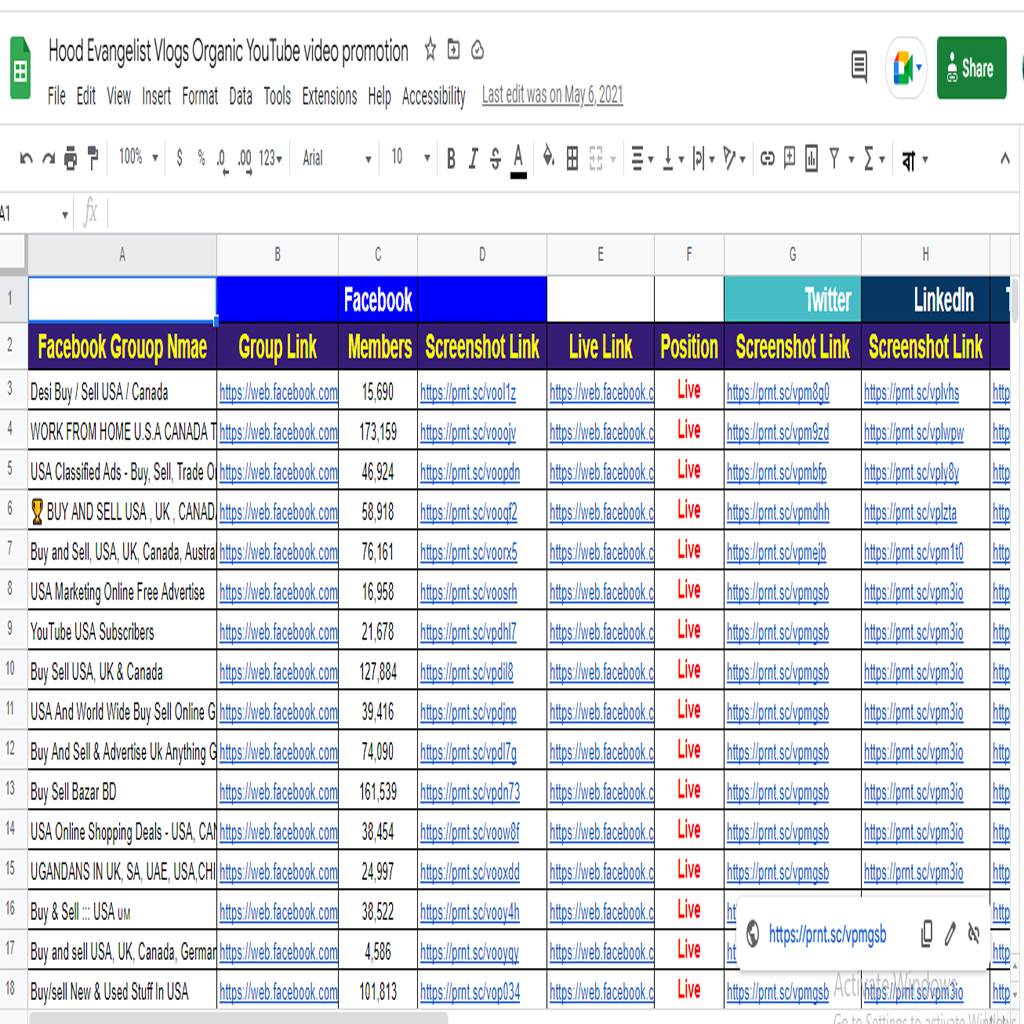The image size is (1024, 1024).
Task: Click the Move to folder icon
Action: pos(453,50)
